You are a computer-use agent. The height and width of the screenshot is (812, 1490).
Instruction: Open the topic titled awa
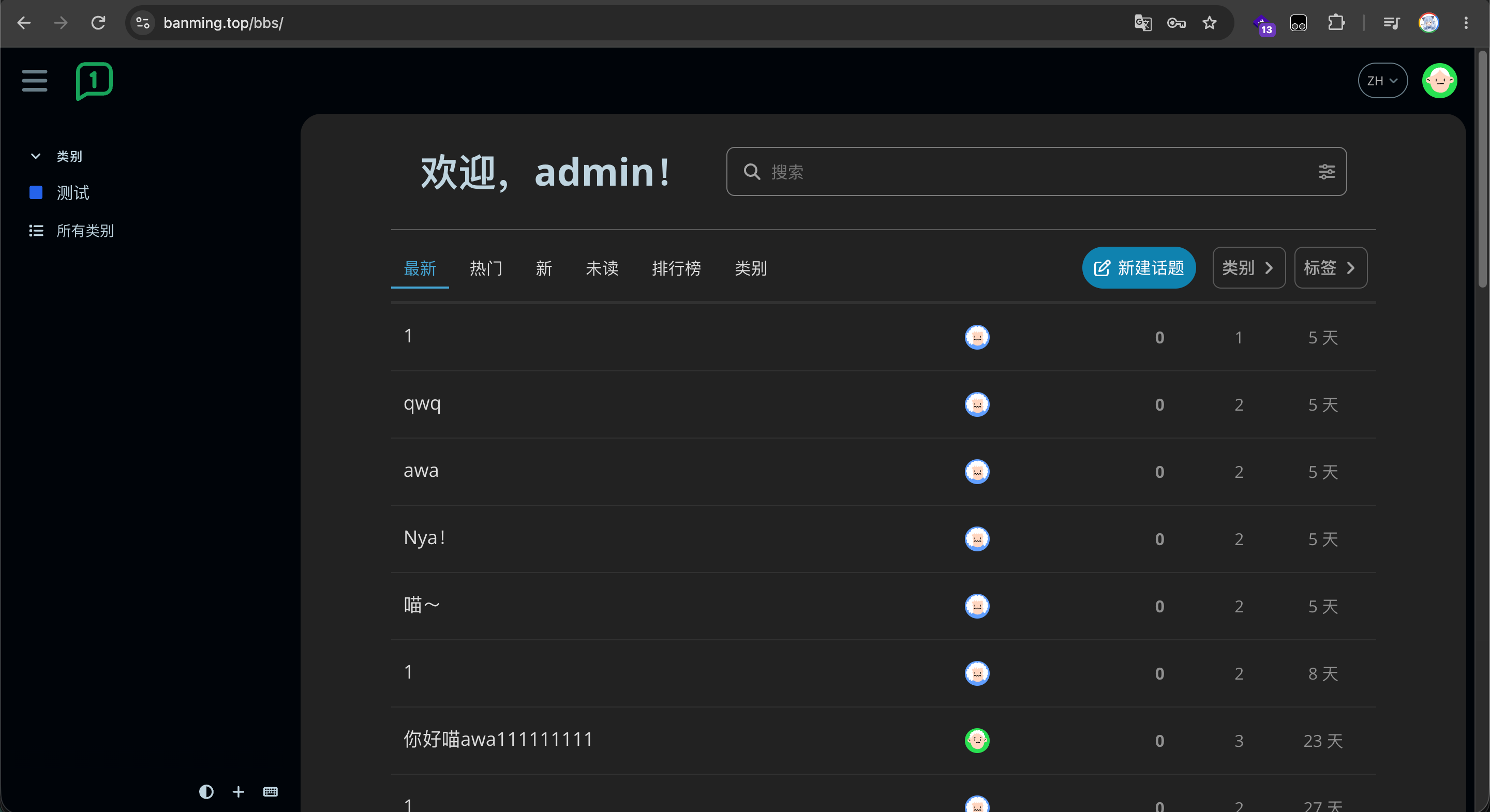421,470
